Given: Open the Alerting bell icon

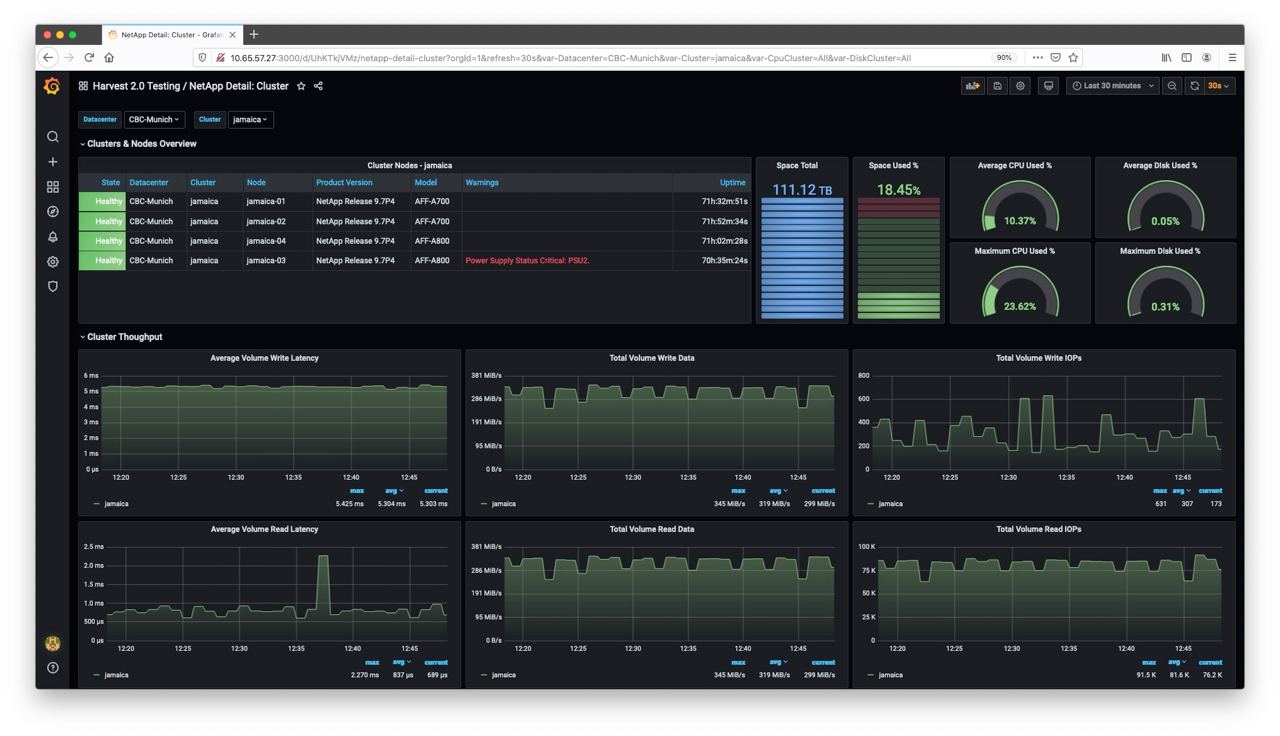Looking at the screenshot, I should pyautogui.click(x=53, y=237).
